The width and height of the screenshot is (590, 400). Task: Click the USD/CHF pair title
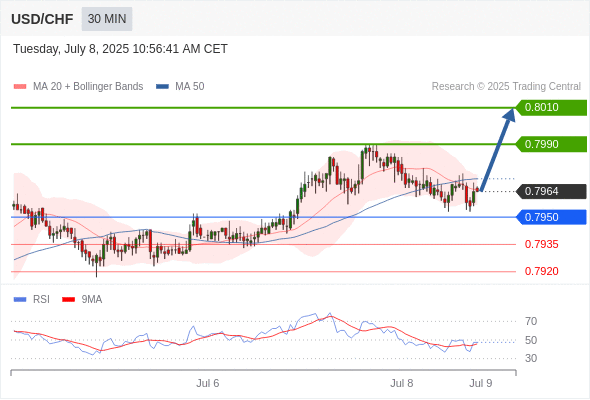[x=42, y=19]
